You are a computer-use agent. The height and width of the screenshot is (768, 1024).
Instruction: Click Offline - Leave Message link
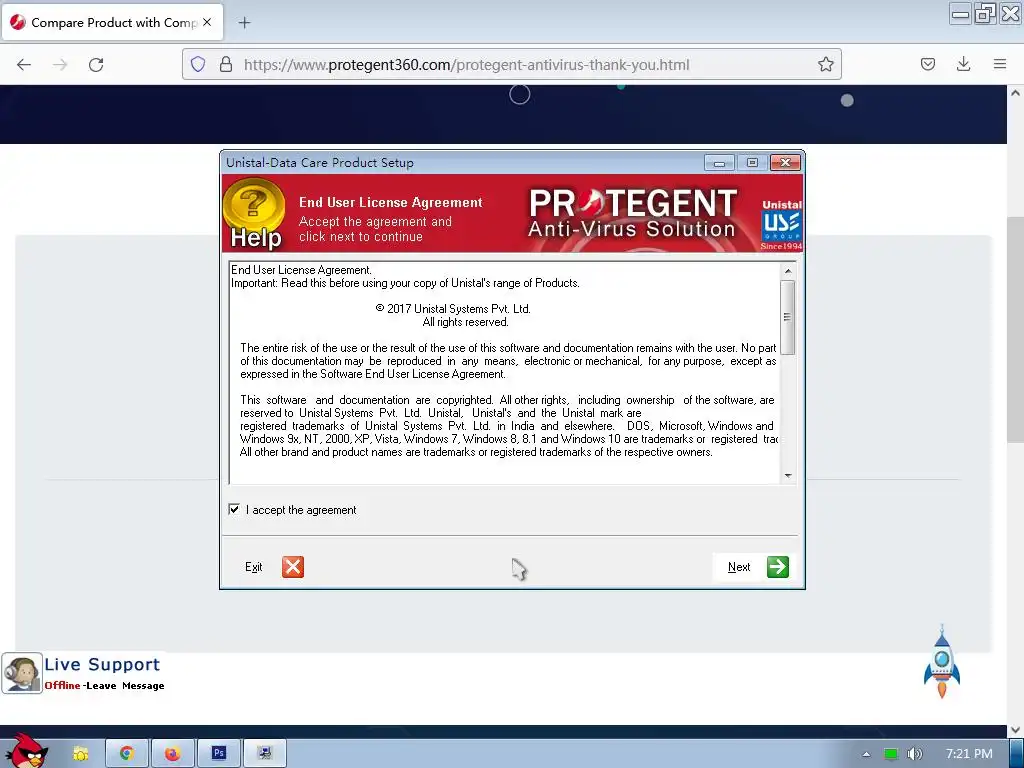(104, 686)
